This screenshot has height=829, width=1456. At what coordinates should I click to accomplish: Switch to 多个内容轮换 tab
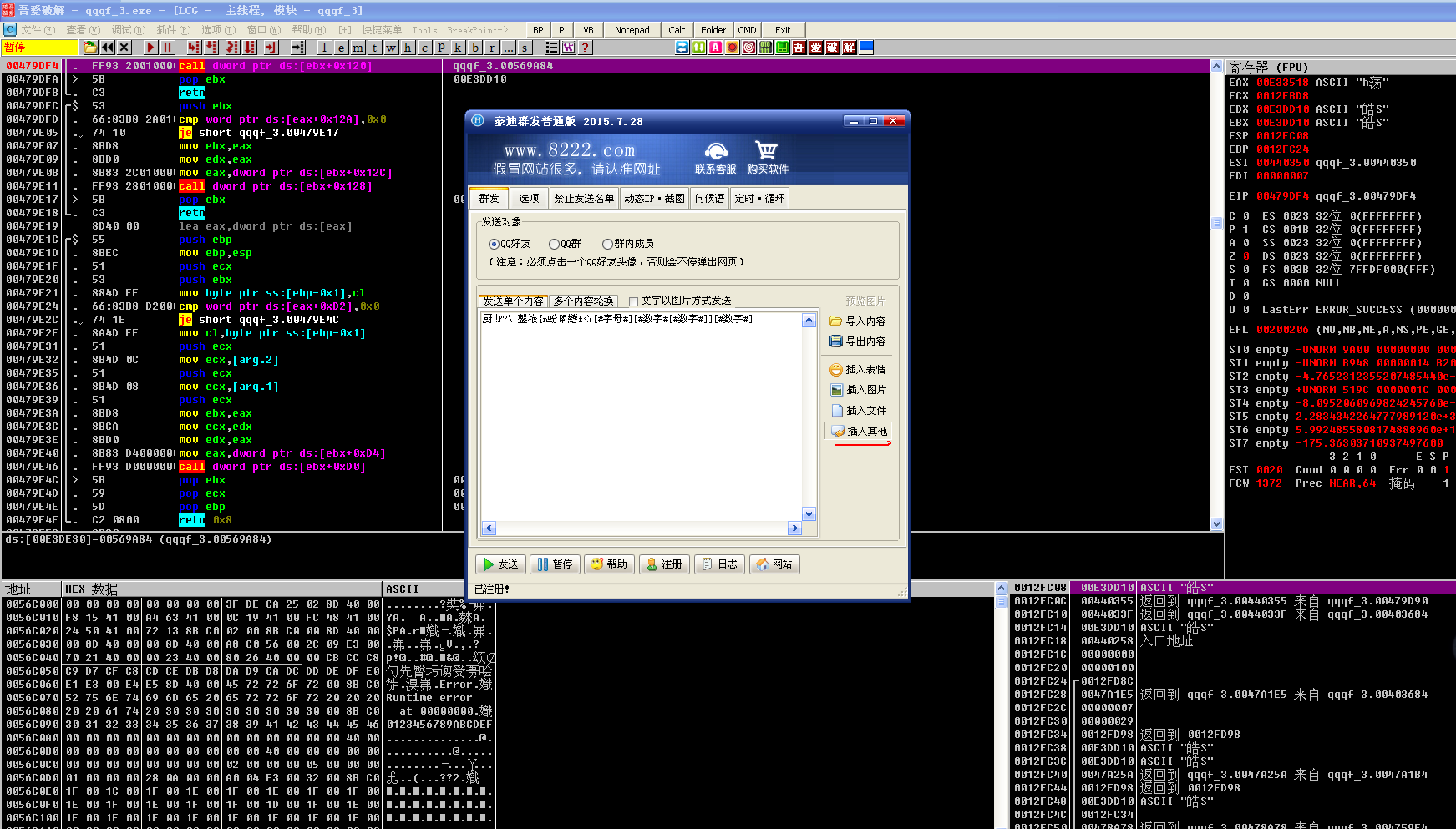[x=583, y=301]
